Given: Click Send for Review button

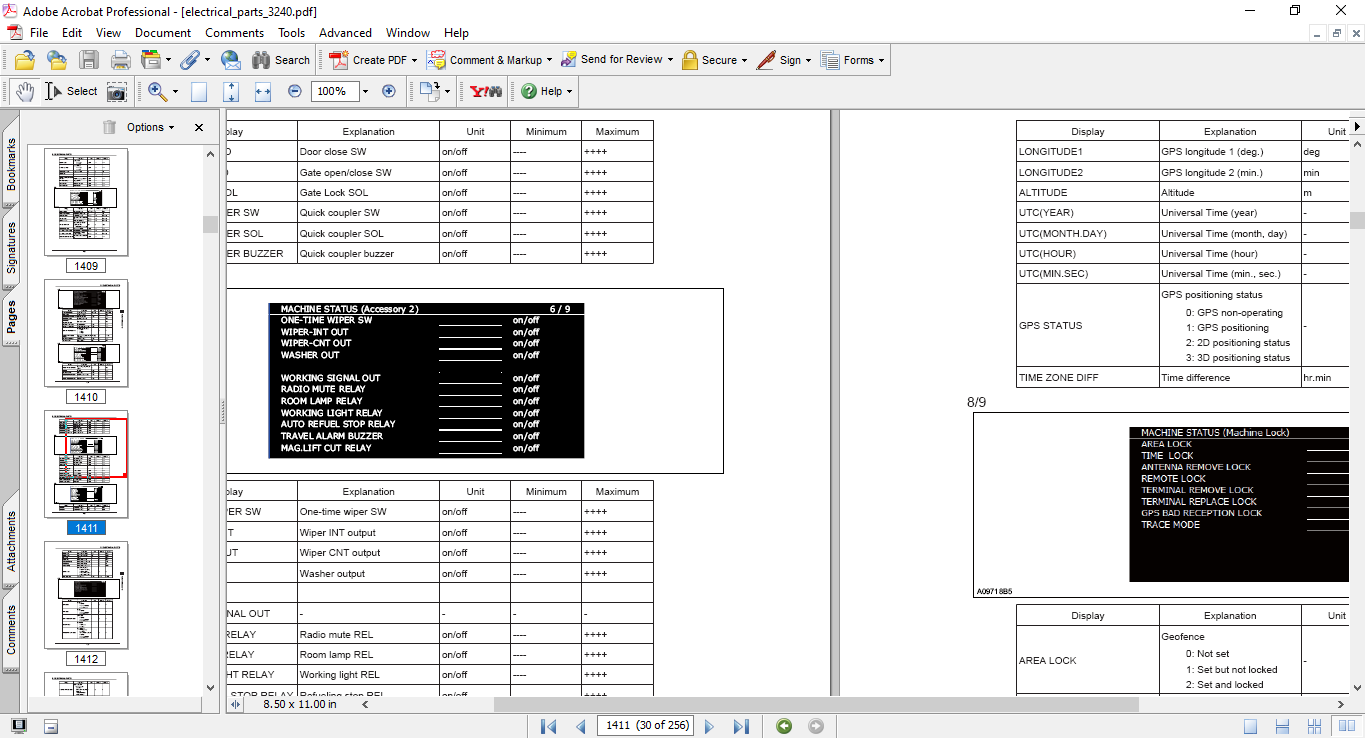Looking at the screenshot, I should click(x=616, y=59).
